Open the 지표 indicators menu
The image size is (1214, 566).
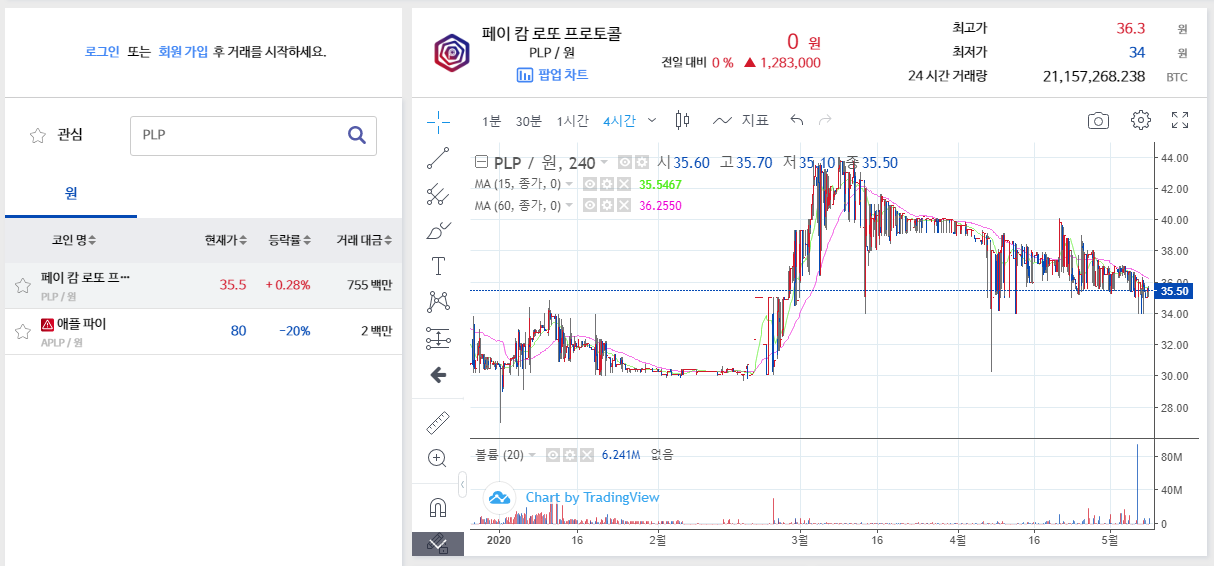[x=741, y=121]
